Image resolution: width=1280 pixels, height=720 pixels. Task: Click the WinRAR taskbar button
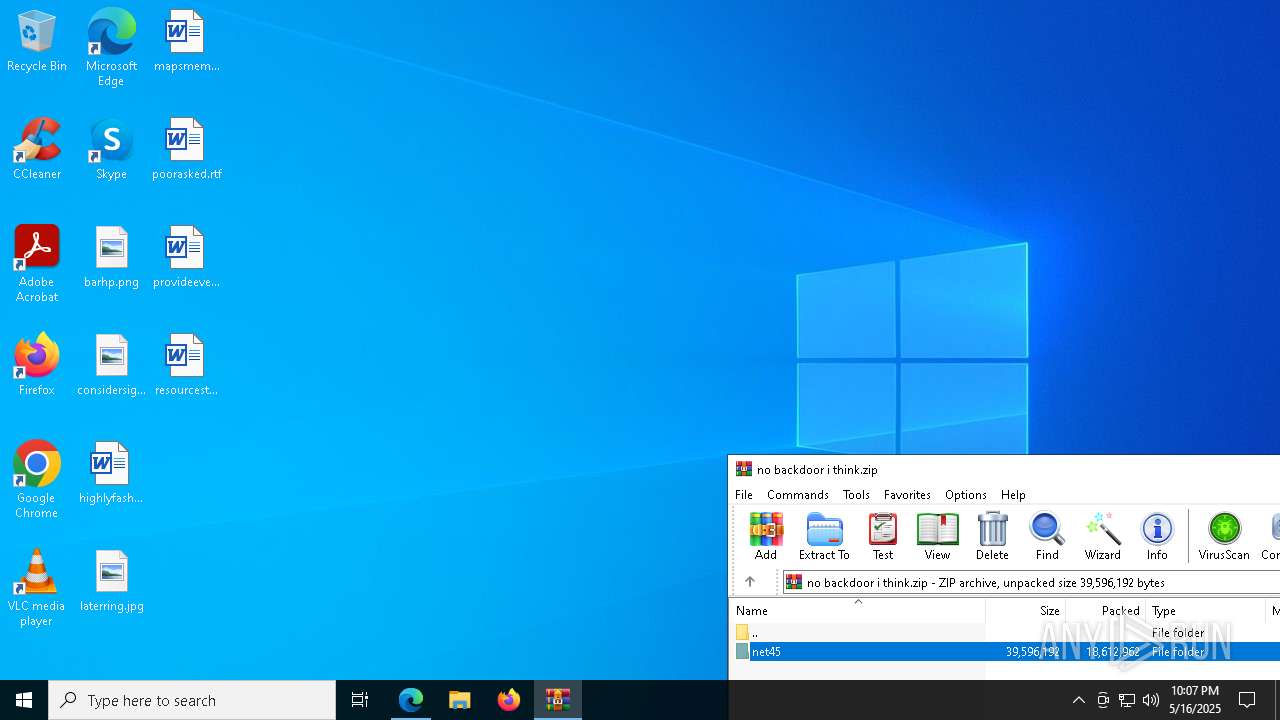click(558, 700)
